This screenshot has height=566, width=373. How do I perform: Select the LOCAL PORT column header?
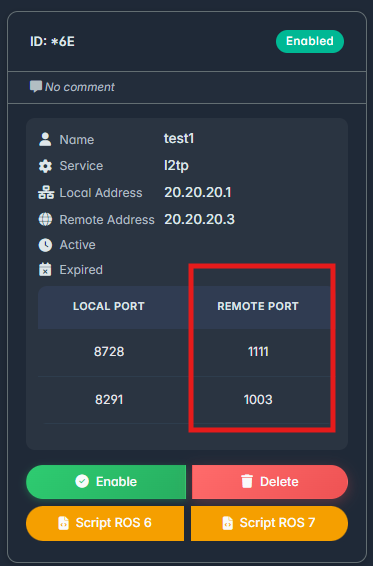tap(109, 306)
